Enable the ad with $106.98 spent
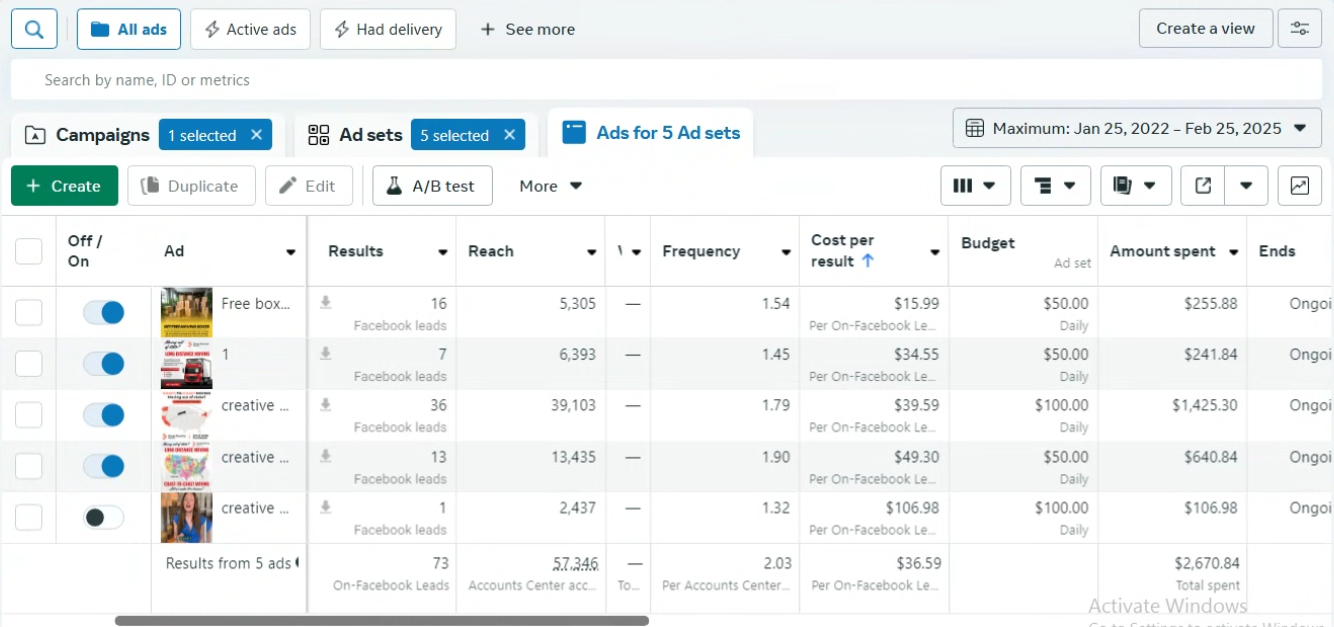This screenshot has height=627, width=1334. (104, 517)
